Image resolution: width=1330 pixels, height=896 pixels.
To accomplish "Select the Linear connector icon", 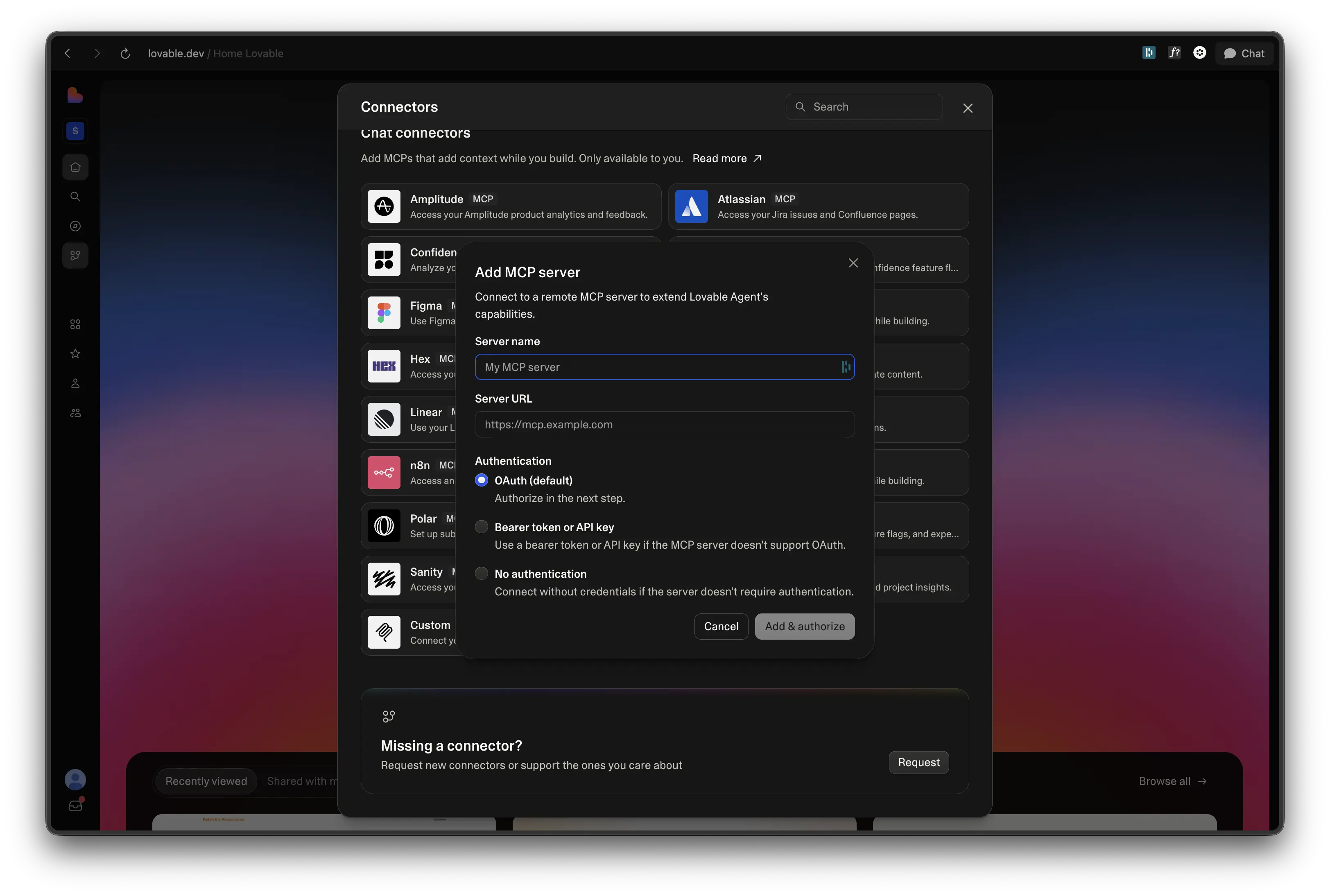I will (384, 419).
